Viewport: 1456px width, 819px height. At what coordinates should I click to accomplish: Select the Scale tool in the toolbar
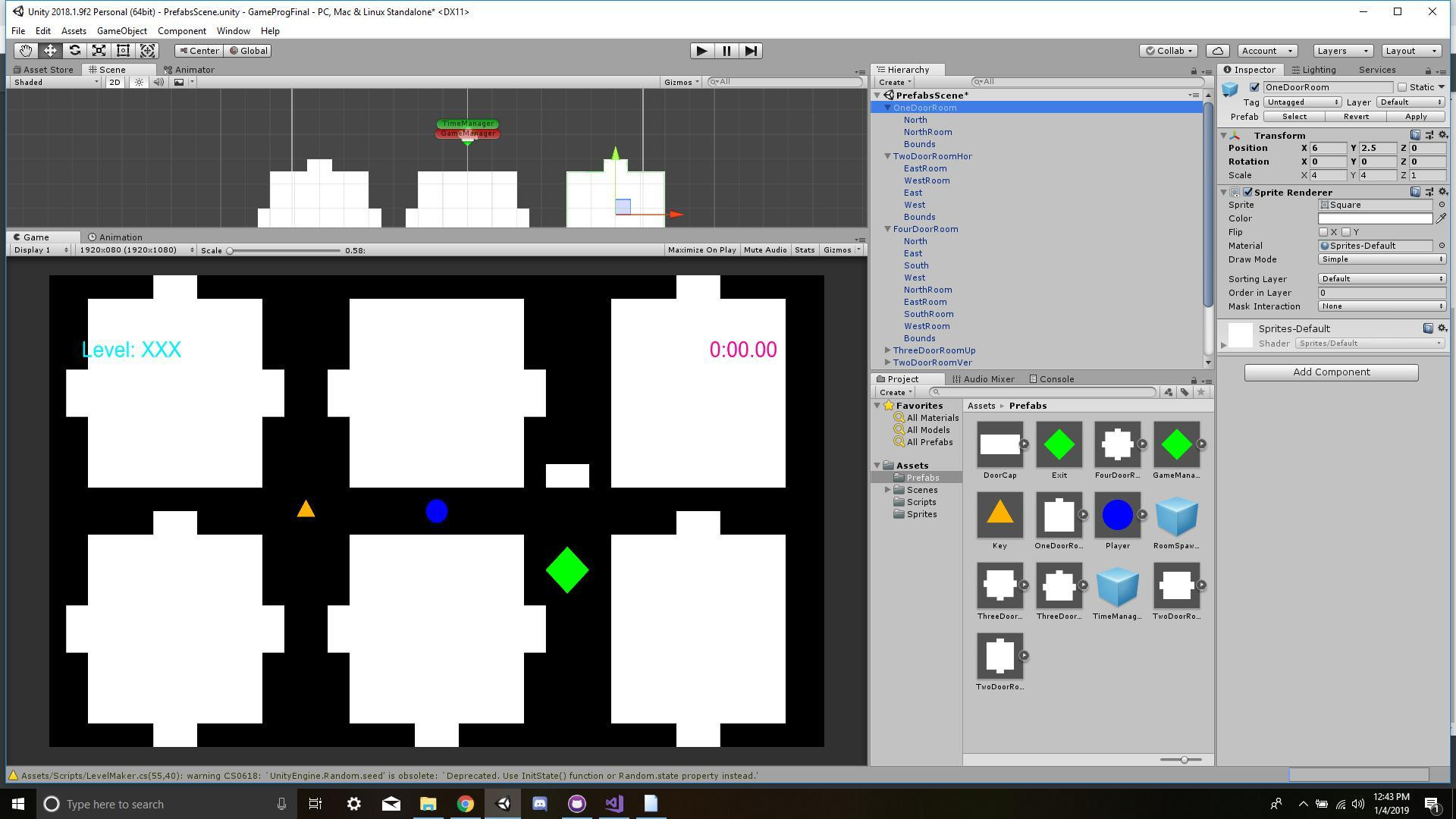tap(99, 51)
